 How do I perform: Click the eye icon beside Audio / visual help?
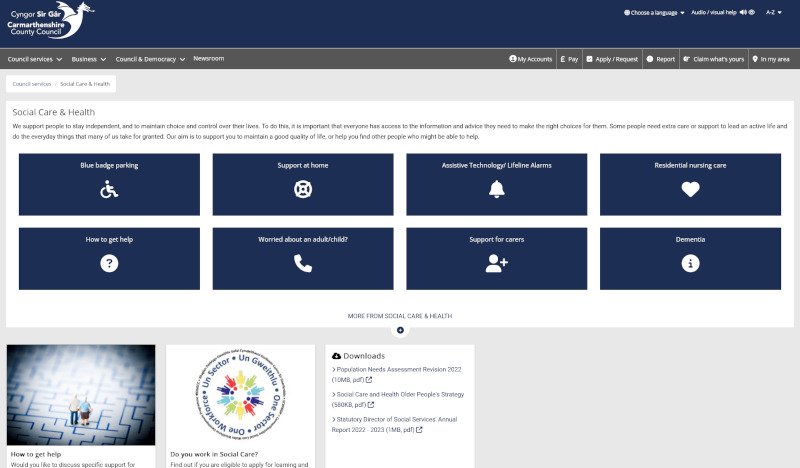pyautogui.click(x=752, y=12)
